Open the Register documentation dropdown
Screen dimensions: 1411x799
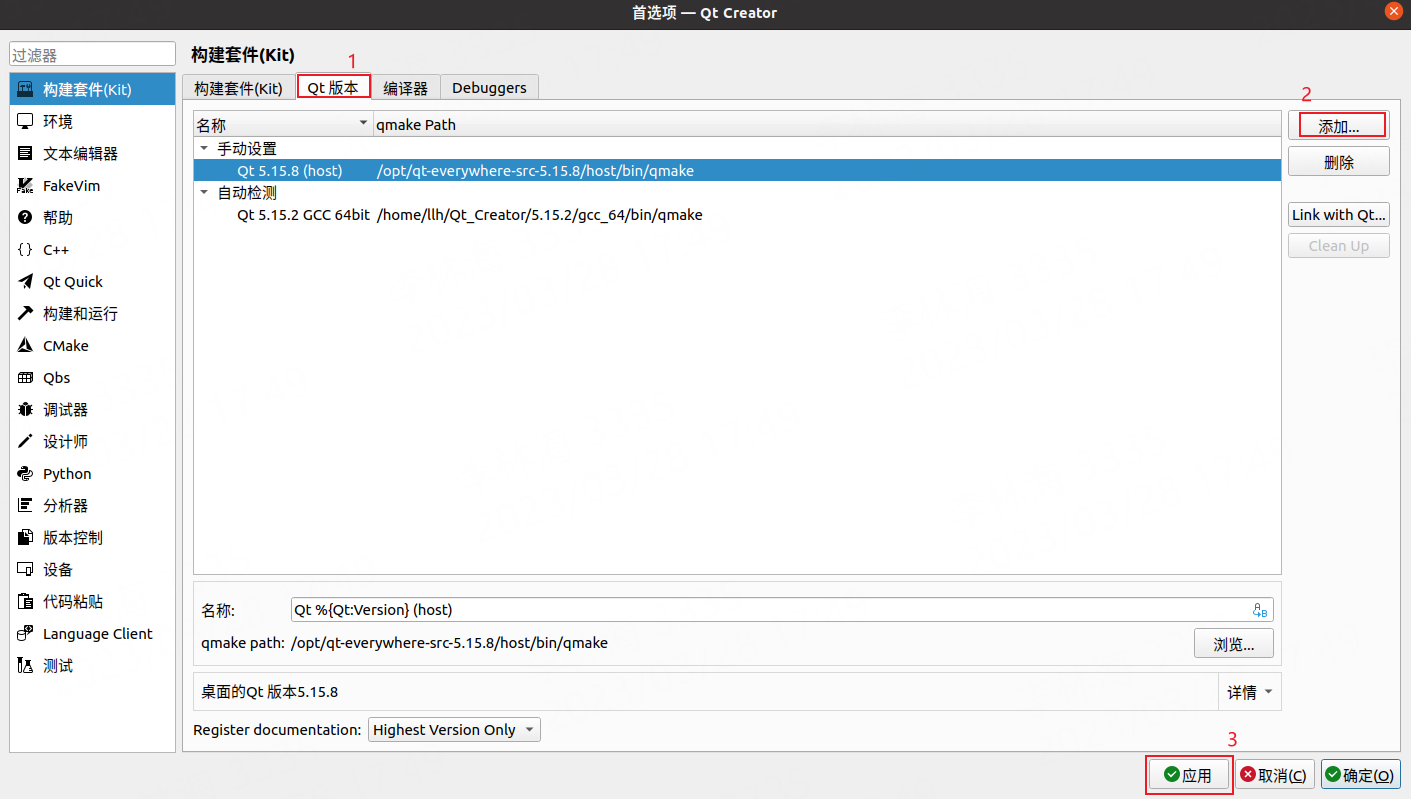click(x=455, y=730)
